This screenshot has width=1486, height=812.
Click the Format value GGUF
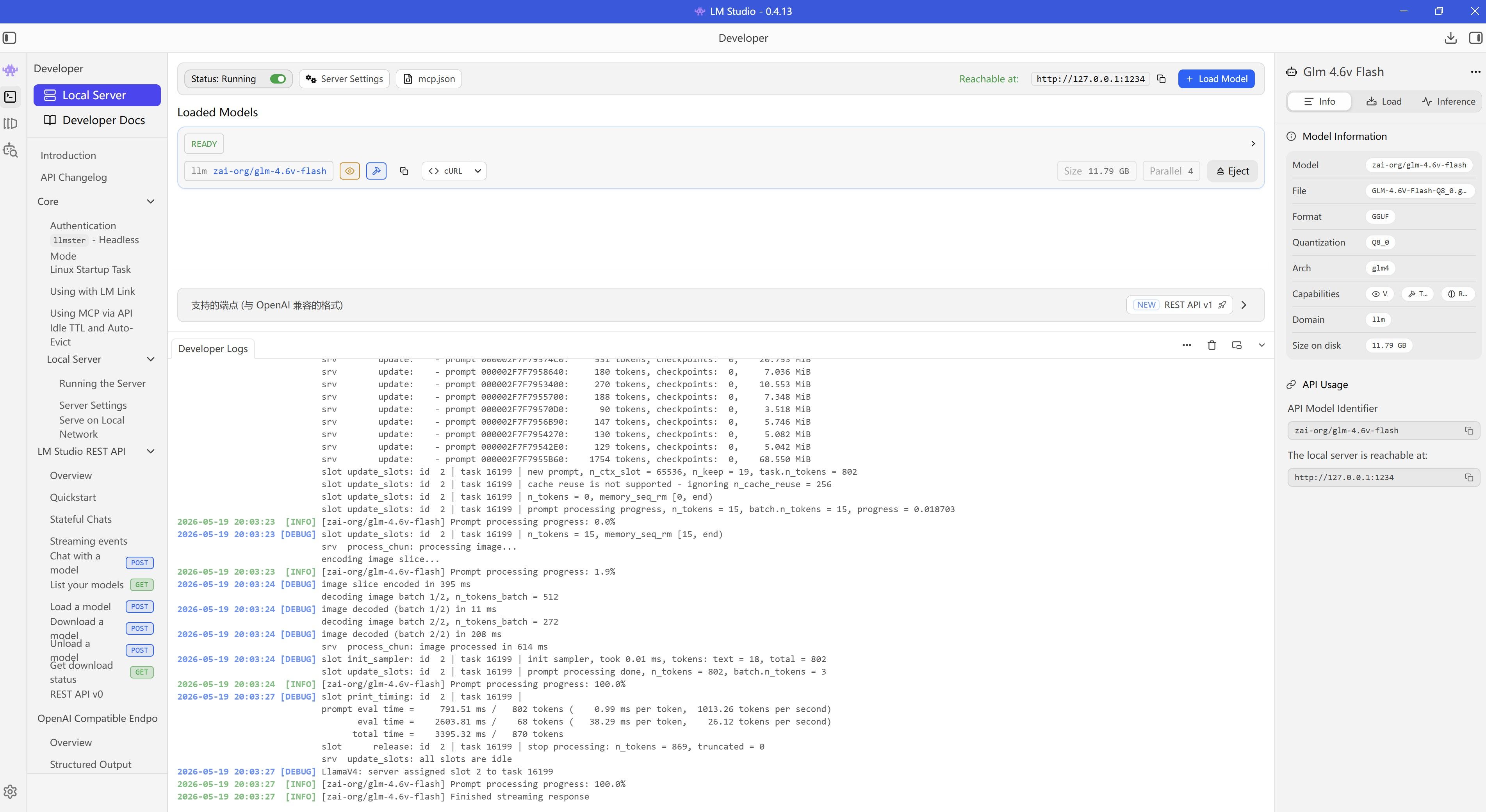[x=1380, y=216]
